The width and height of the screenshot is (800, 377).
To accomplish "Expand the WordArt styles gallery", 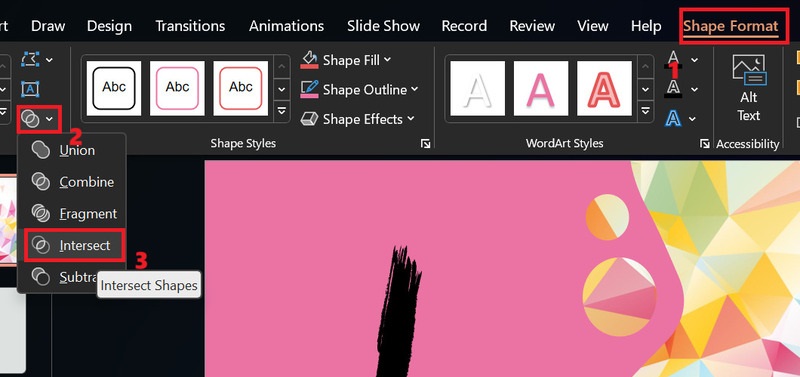I will (645, 111).
